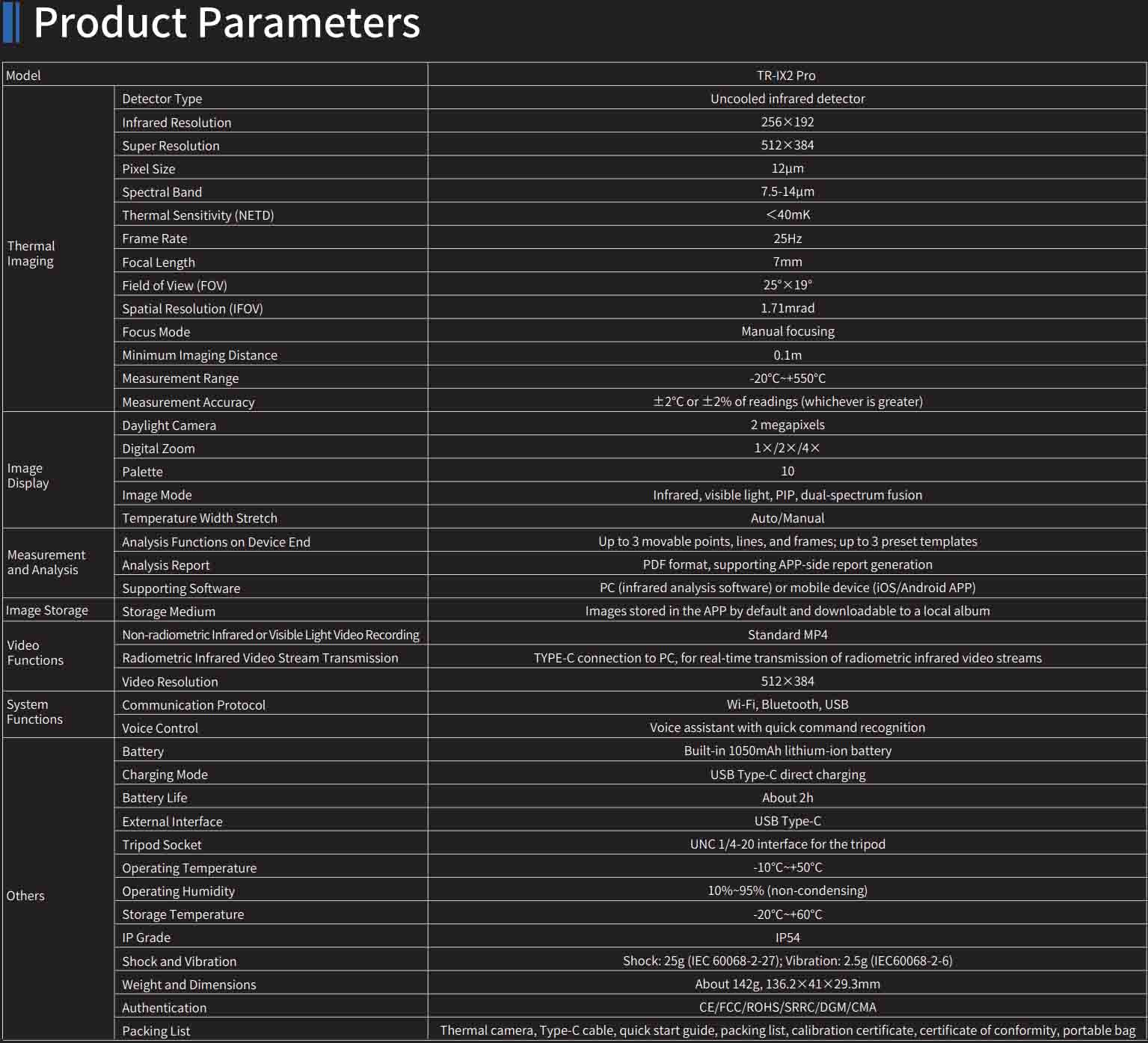
Task: Click the Infrared Resolution value 256×192
Action: pos(787,122)
